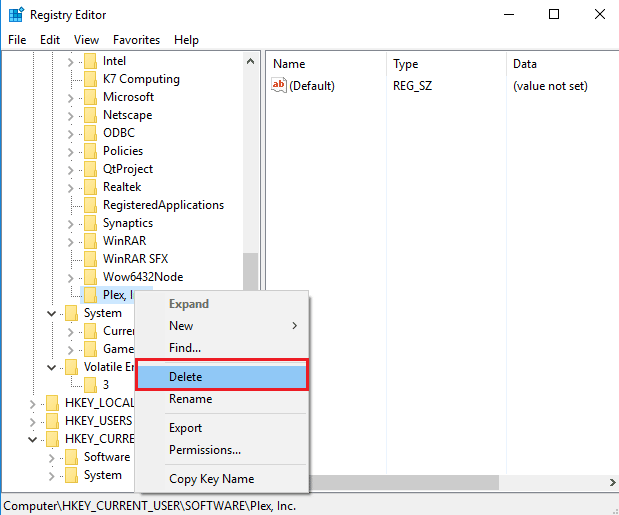The height and width of the screenshot is (515, 619).
Task: Click the folder icon of key 3
Action: click(x=90, y=385)
